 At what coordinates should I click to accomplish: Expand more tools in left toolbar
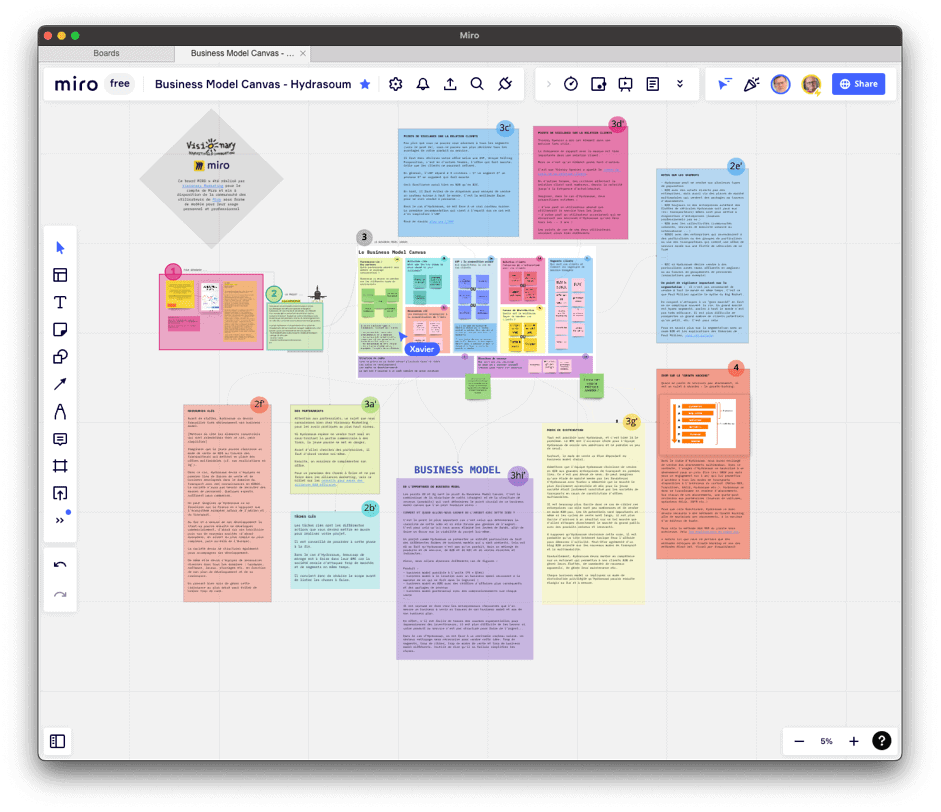click(60, 520)
